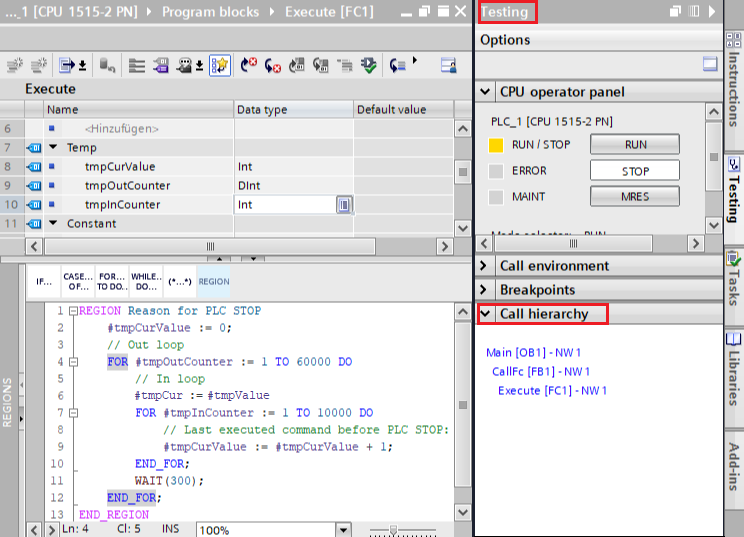Click the blue return arrow lines icon
Image resolution: width=744 pixels, height=537 pixels.
[398, 65]
